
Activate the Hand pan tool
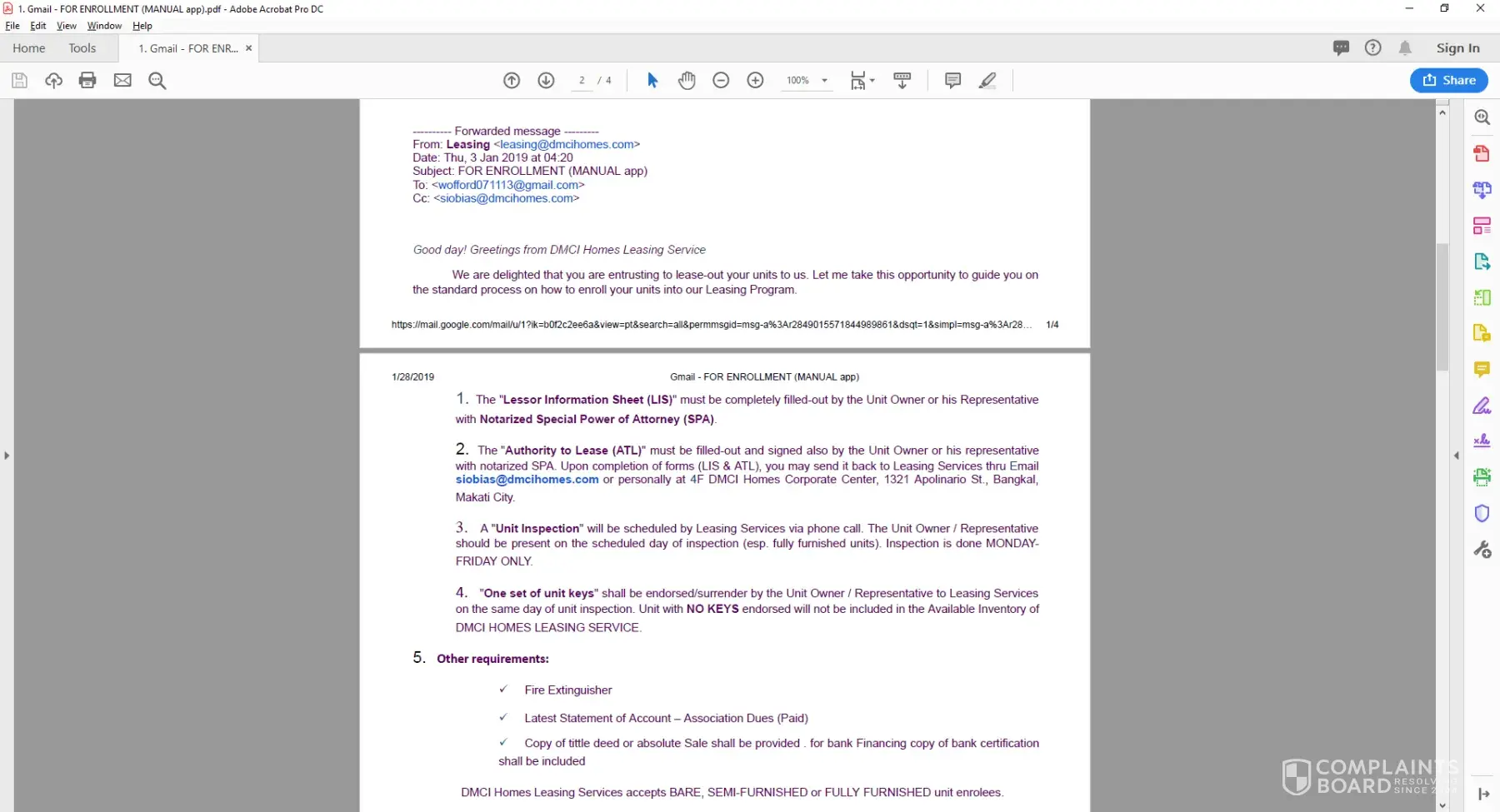[x=687, y=80]
